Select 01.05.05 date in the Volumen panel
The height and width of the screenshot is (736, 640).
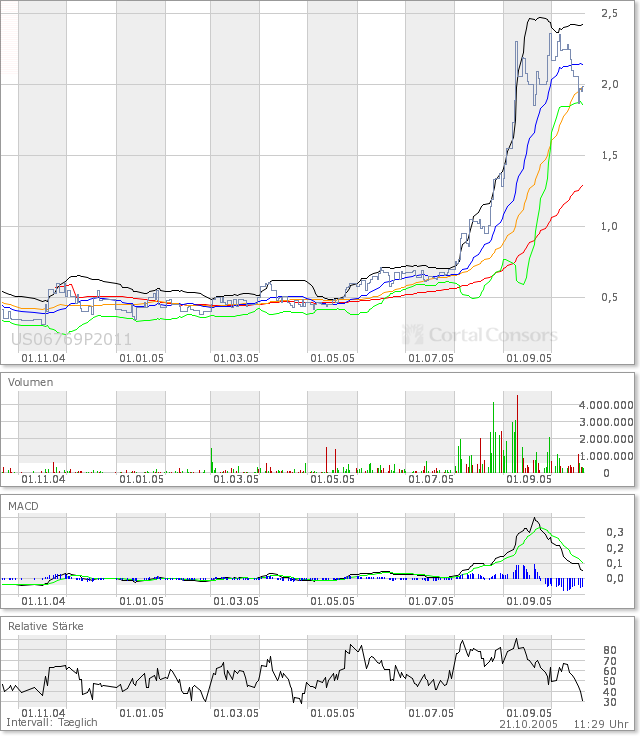(x=333, y=479)
